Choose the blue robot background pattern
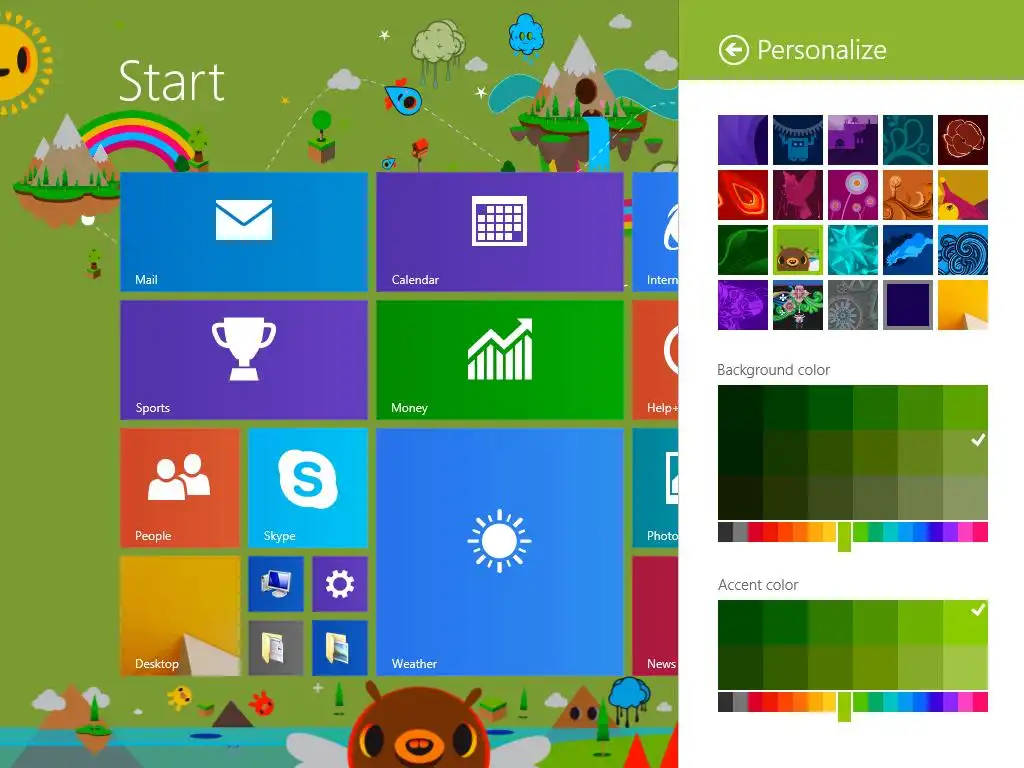This screenshot has width=1024, height=768. pos(798,140)
